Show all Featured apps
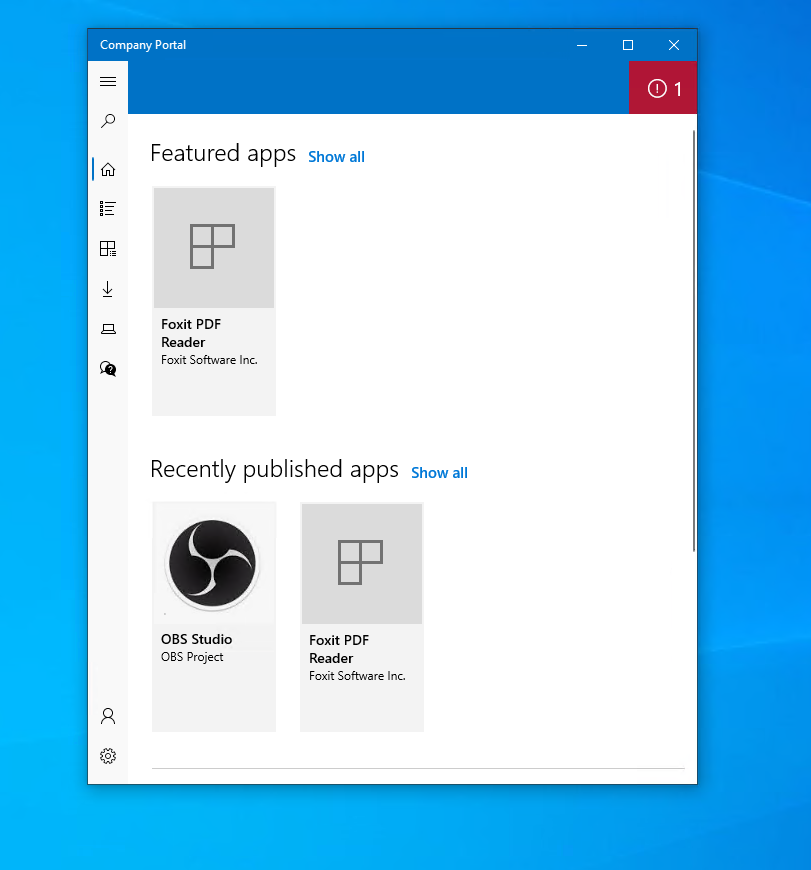Image resolution: width=811 pixels, height=870 pixels. [336, 157]
